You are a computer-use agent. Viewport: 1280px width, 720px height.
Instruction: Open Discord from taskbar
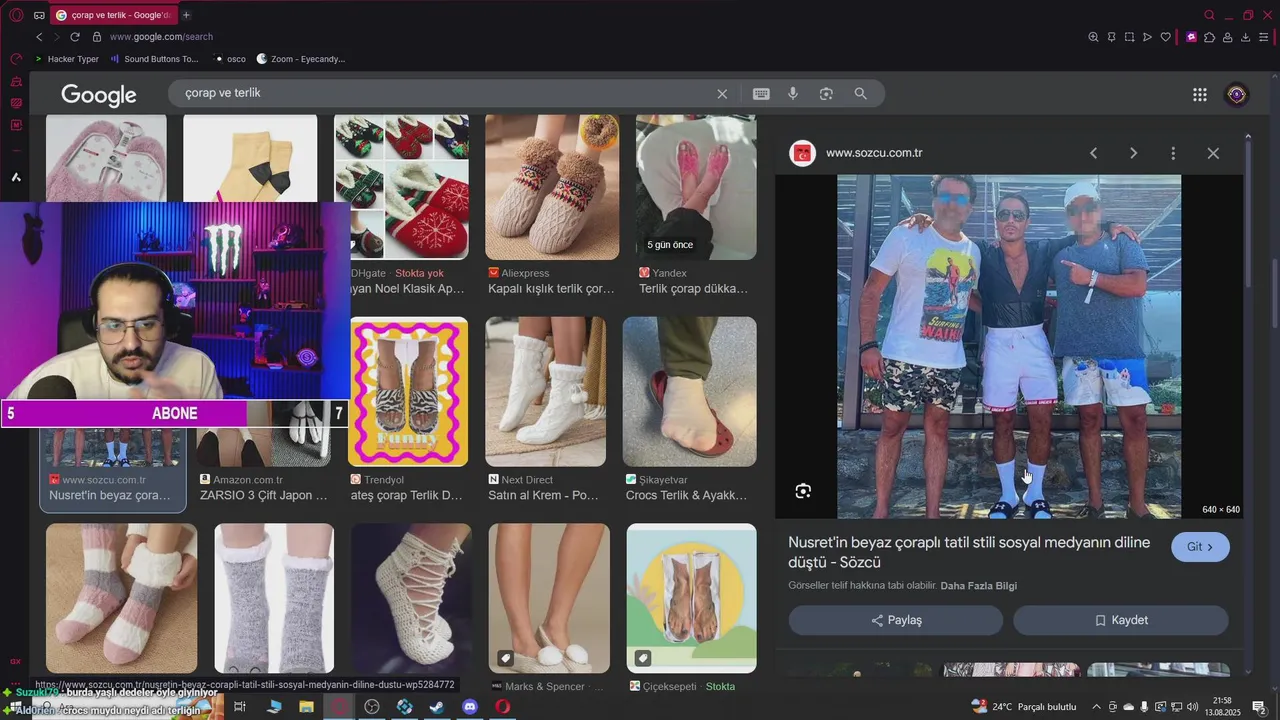tap(470, 707)
